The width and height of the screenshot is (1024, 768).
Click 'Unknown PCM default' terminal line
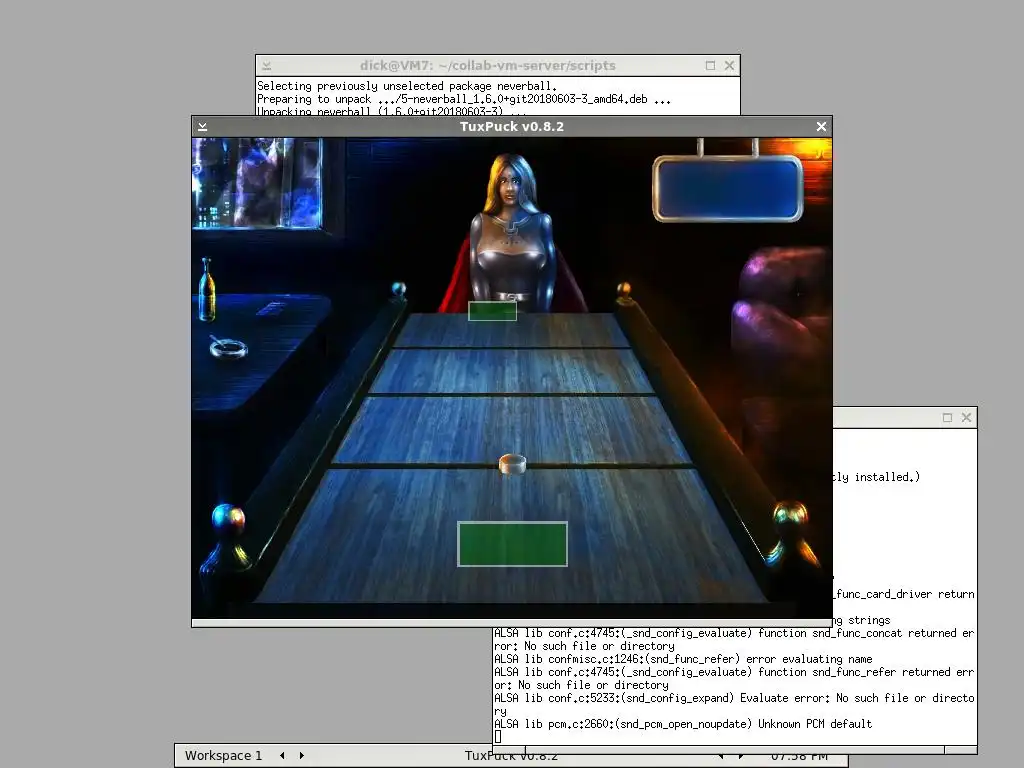tap(683, 724)
